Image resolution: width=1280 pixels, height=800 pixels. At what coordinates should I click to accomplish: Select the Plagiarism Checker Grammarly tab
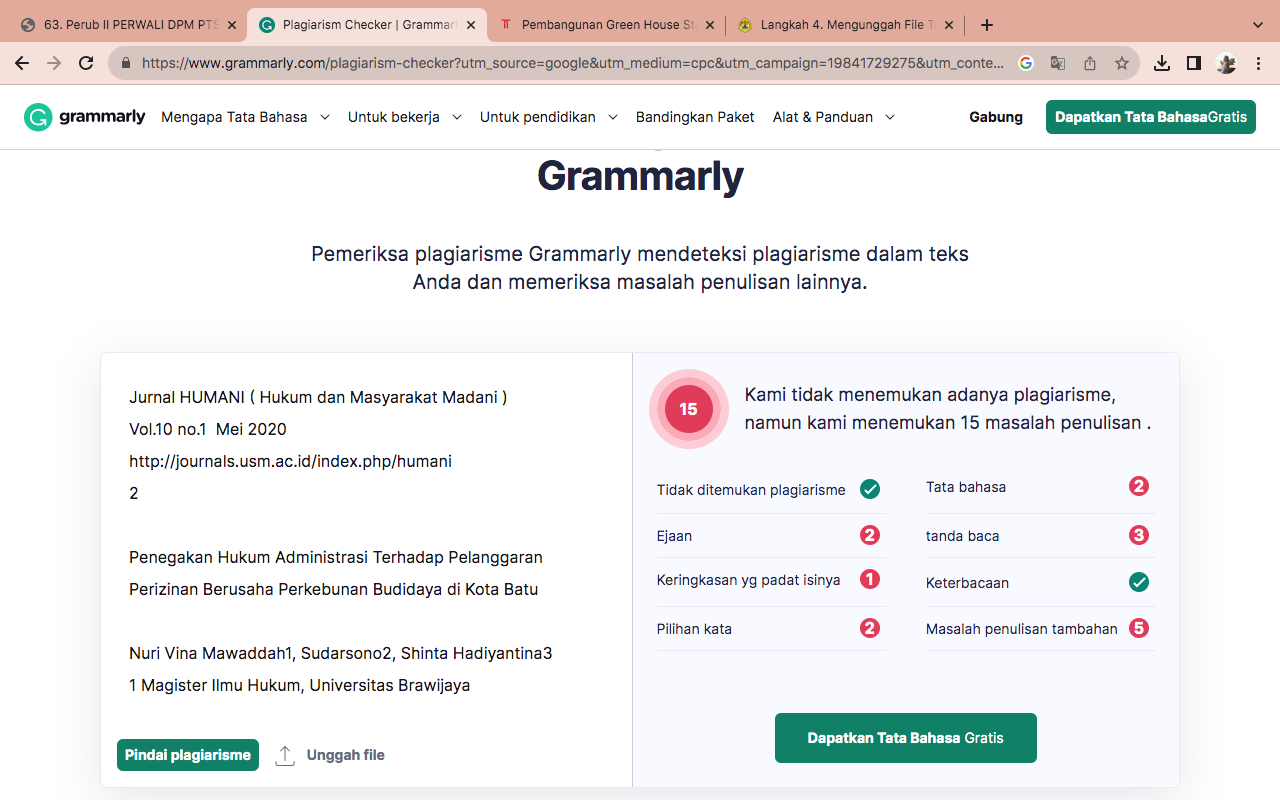(366, 25)
